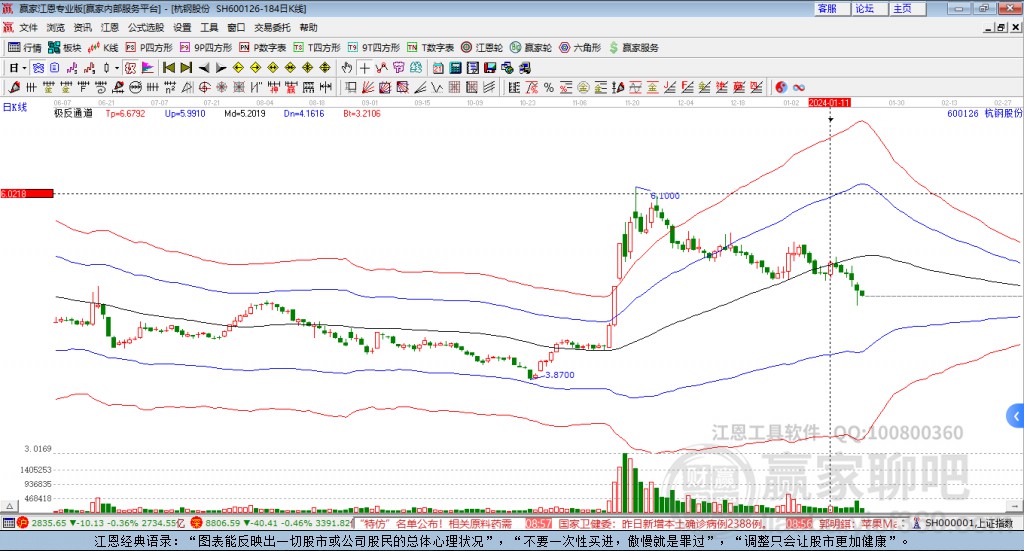
Task: Step the chart right with the black right arrow
Action: coord(221,68)
